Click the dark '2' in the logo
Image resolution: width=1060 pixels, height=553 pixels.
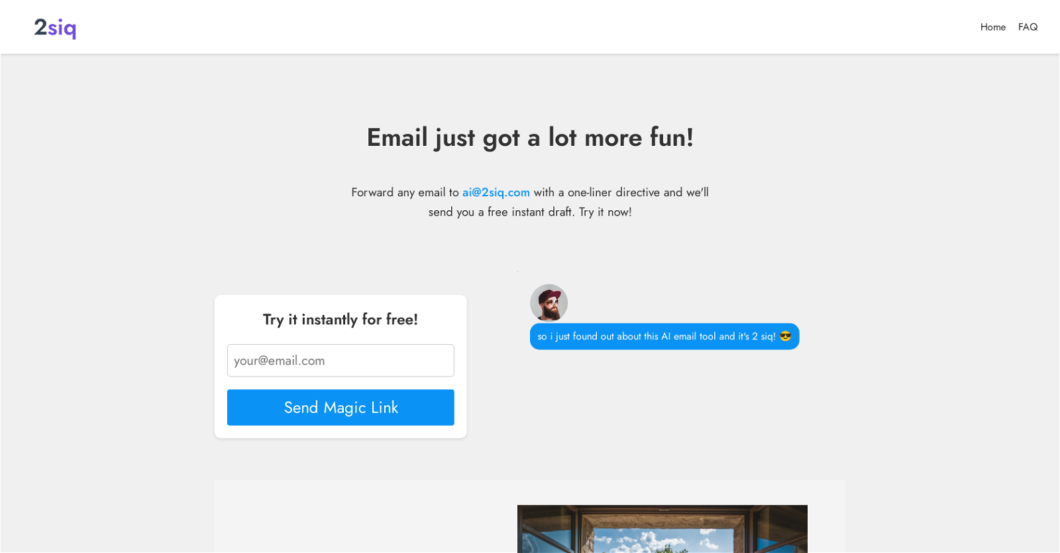pyautogui.click(x=41, y=27)
